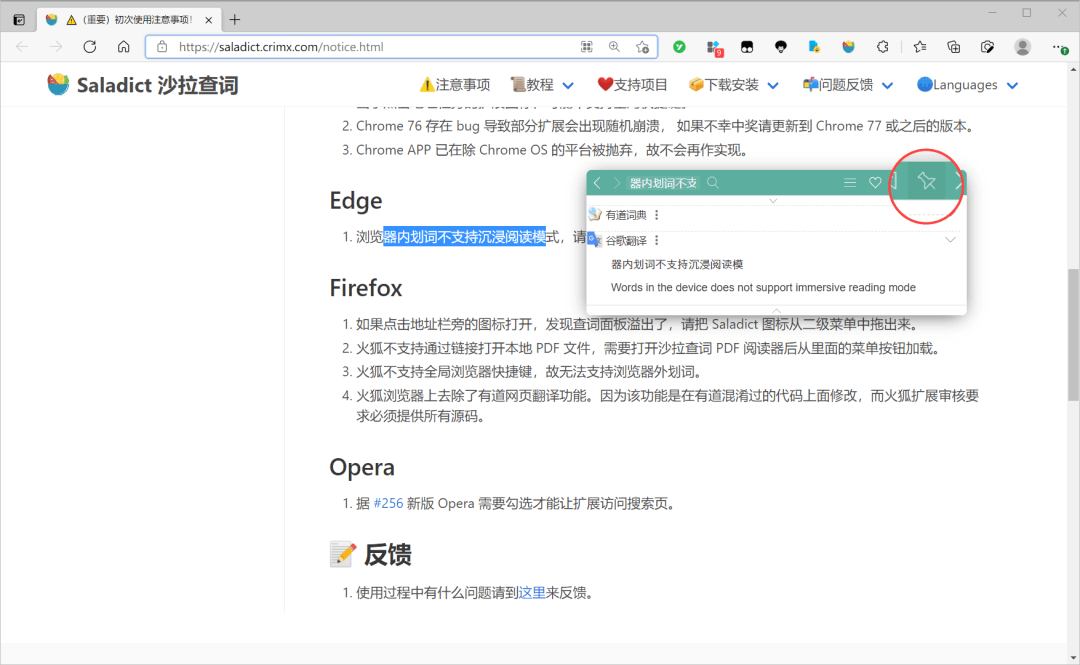Click the 有道词典 dictionary title
The image size is (1080, 665).
[625, 215]
